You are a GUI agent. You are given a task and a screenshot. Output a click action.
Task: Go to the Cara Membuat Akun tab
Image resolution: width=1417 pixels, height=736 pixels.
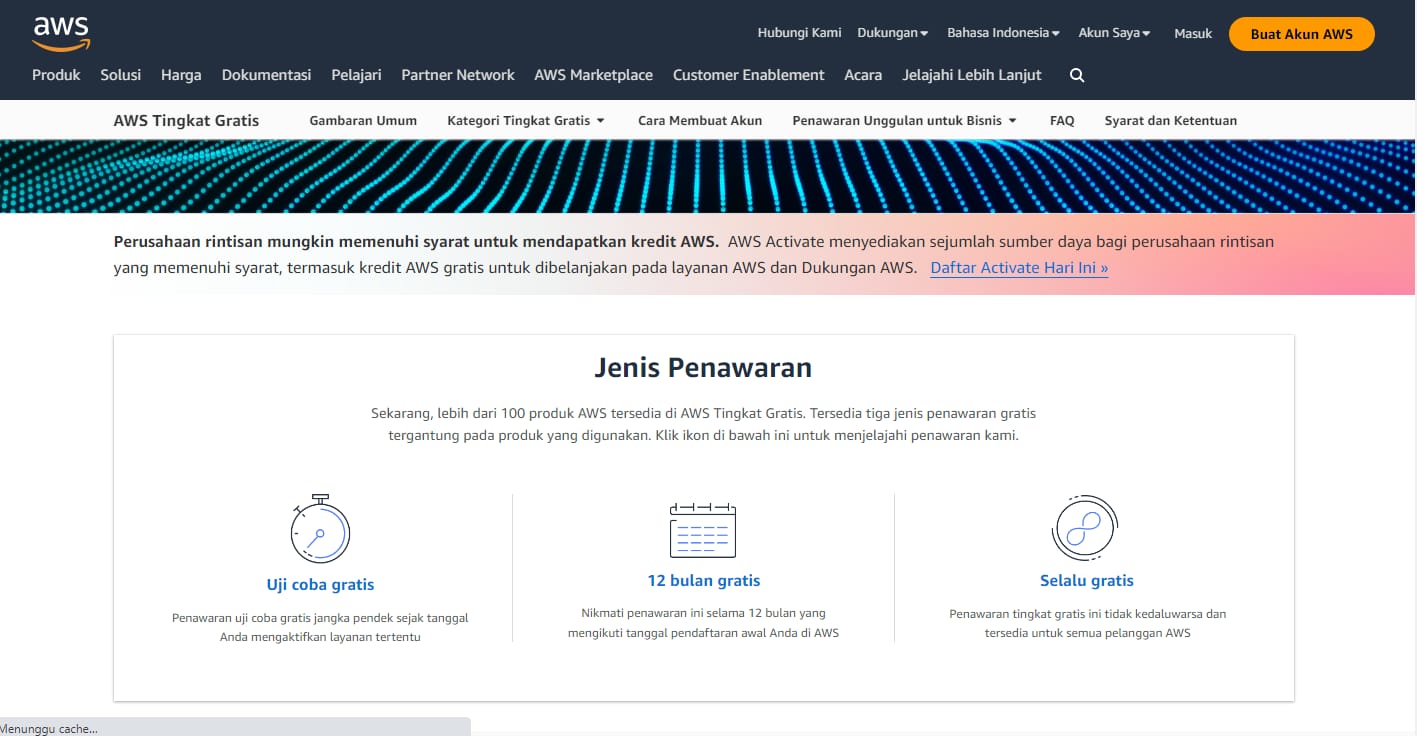point(700,120)
